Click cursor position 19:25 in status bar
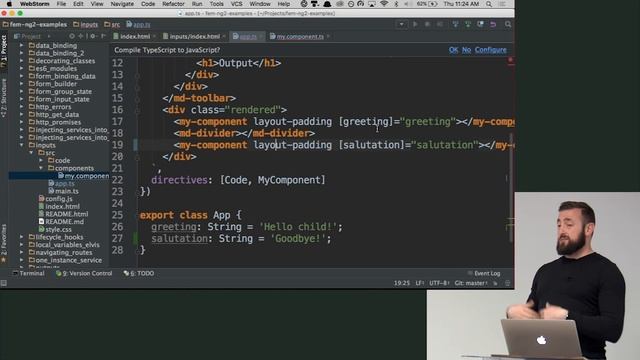 coord(402,283)
